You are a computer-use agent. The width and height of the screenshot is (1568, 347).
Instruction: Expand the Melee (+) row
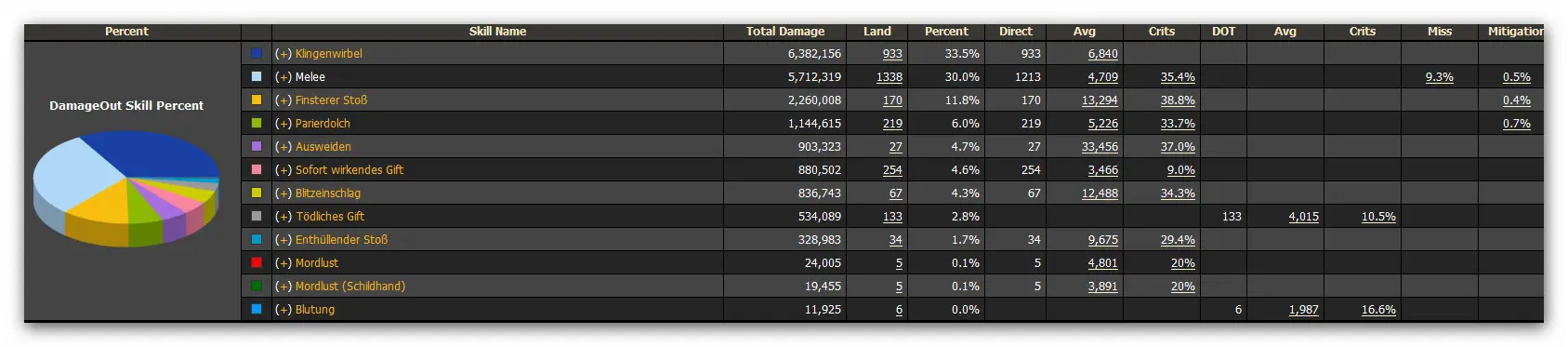[283, 77]
